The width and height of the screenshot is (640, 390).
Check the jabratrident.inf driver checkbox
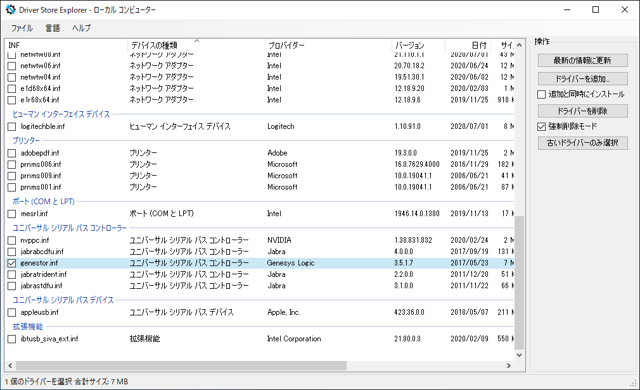click(x=12, y=275)
